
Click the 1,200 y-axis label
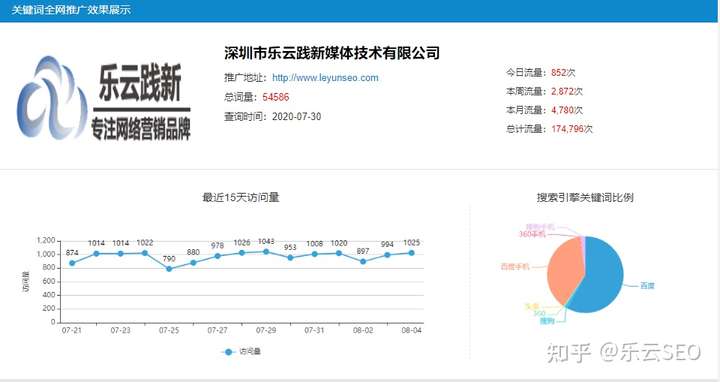(46, 241)
